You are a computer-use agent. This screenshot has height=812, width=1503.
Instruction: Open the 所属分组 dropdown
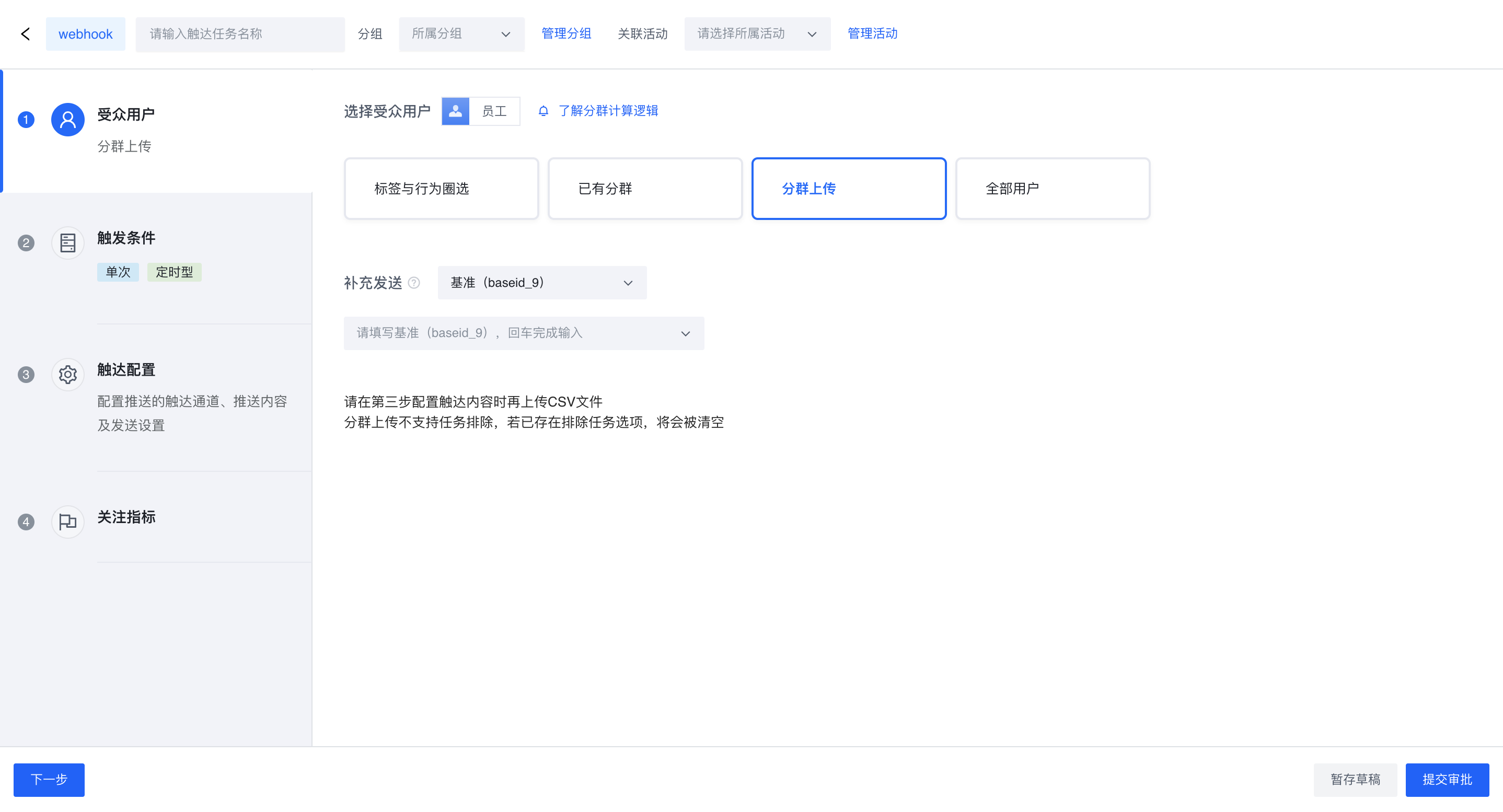click(461, 34)
